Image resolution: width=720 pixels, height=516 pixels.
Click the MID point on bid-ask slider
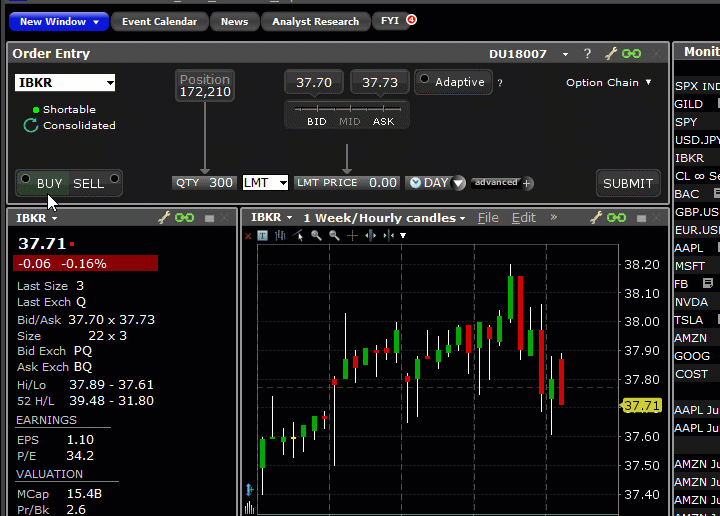click(349, 122)
